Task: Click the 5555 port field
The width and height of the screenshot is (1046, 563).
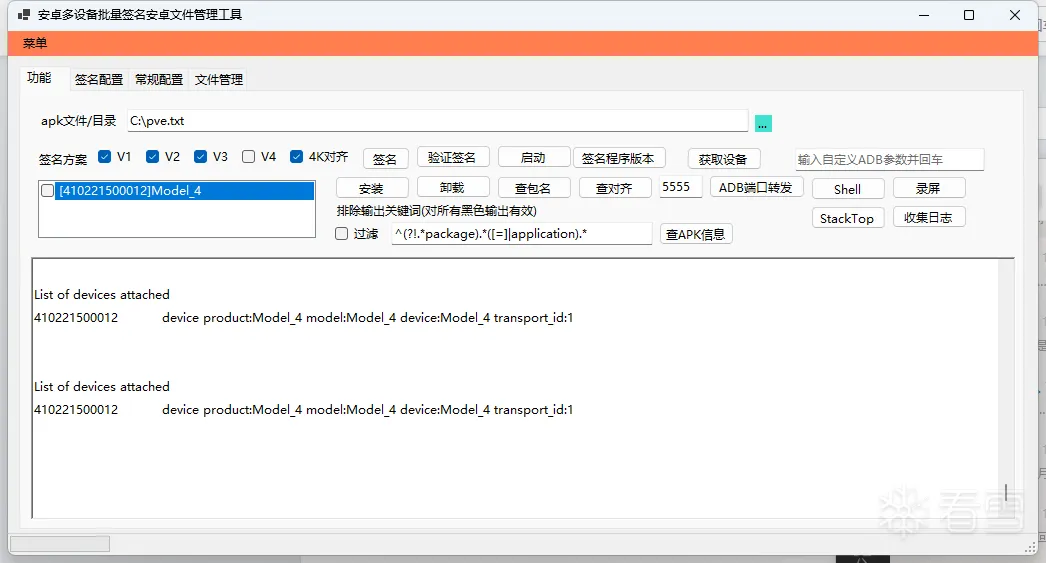Action: pos(680,187)
